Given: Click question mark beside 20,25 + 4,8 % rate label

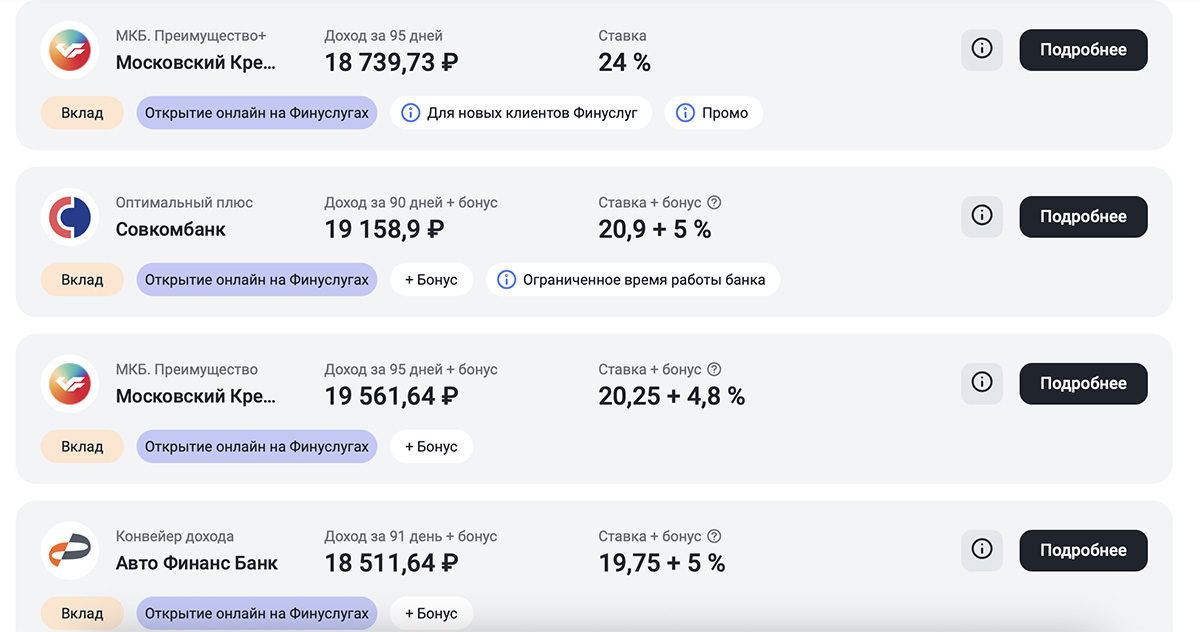Looking at the screenshot, I should coord(714,370).
